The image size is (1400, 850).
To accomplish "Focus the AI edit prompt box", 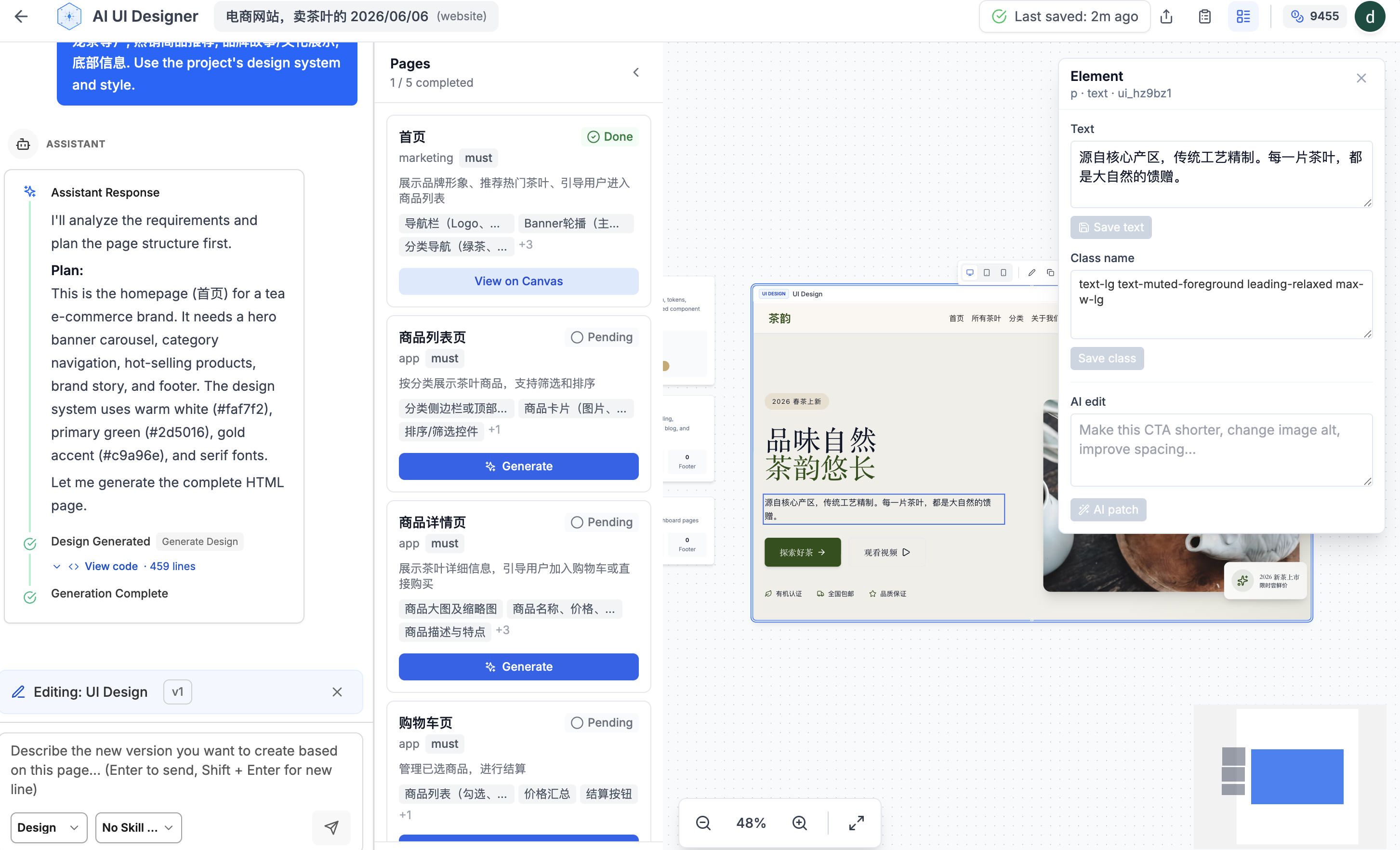I will (x=1221, y=450).
